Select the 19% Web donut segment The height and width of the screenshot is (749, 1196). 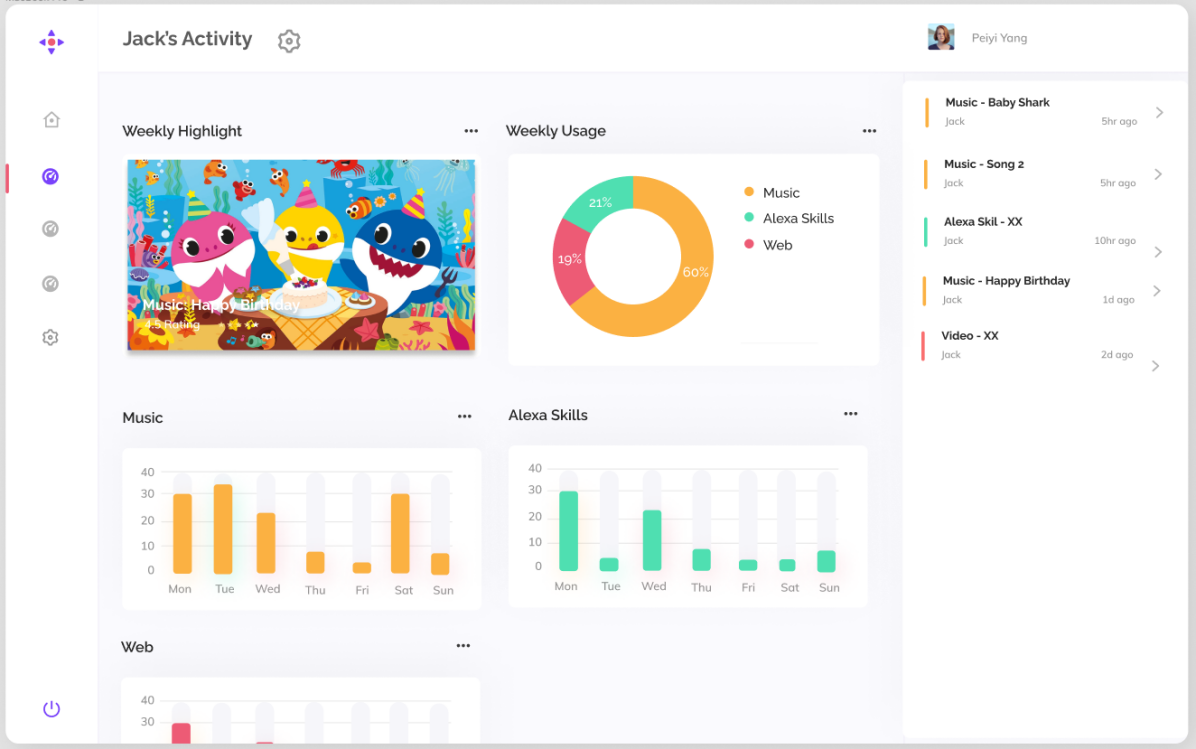(570, 260)
